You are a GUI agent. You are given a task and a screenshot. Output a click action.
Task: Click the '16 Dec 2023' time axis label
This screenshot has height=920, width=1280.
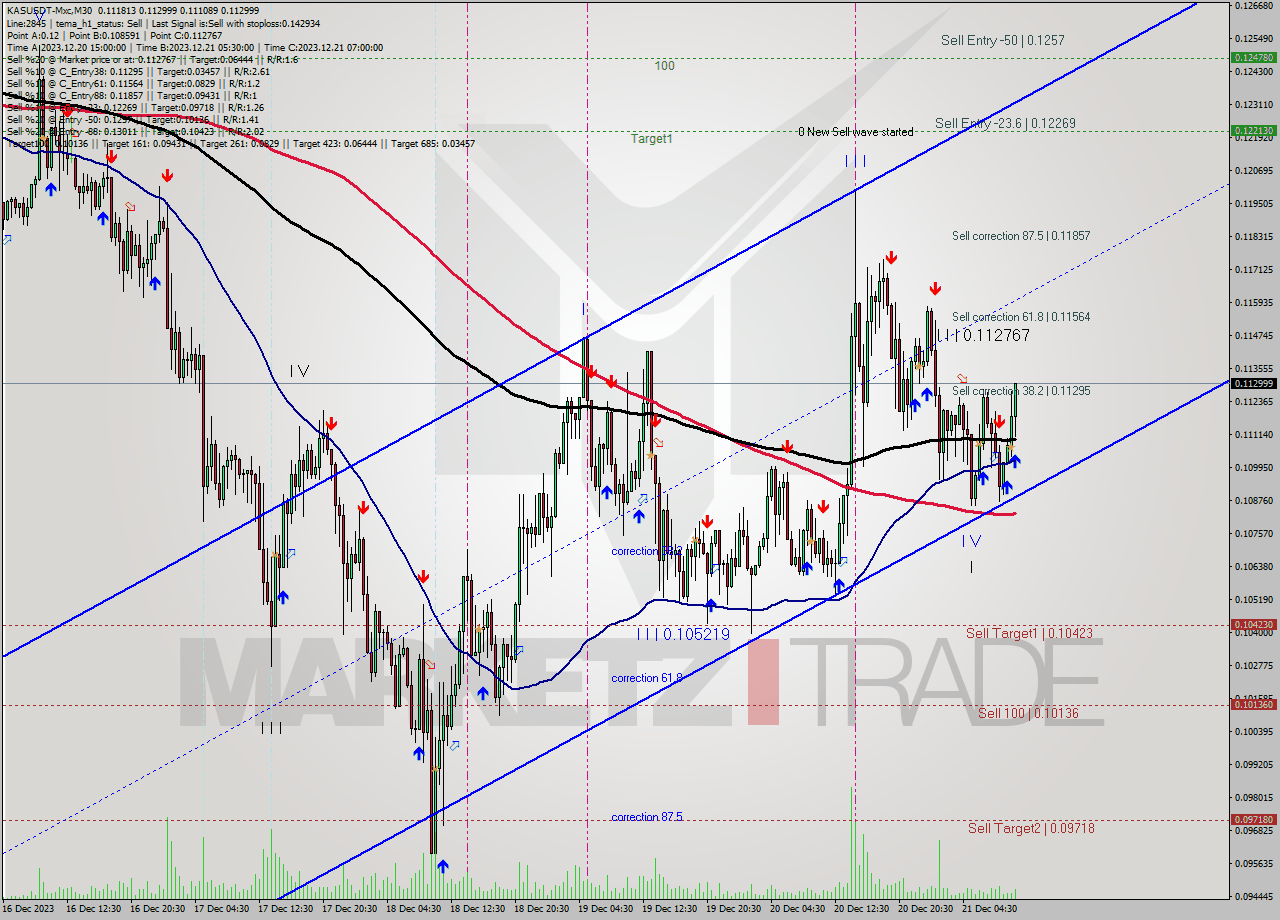(30, 909)
